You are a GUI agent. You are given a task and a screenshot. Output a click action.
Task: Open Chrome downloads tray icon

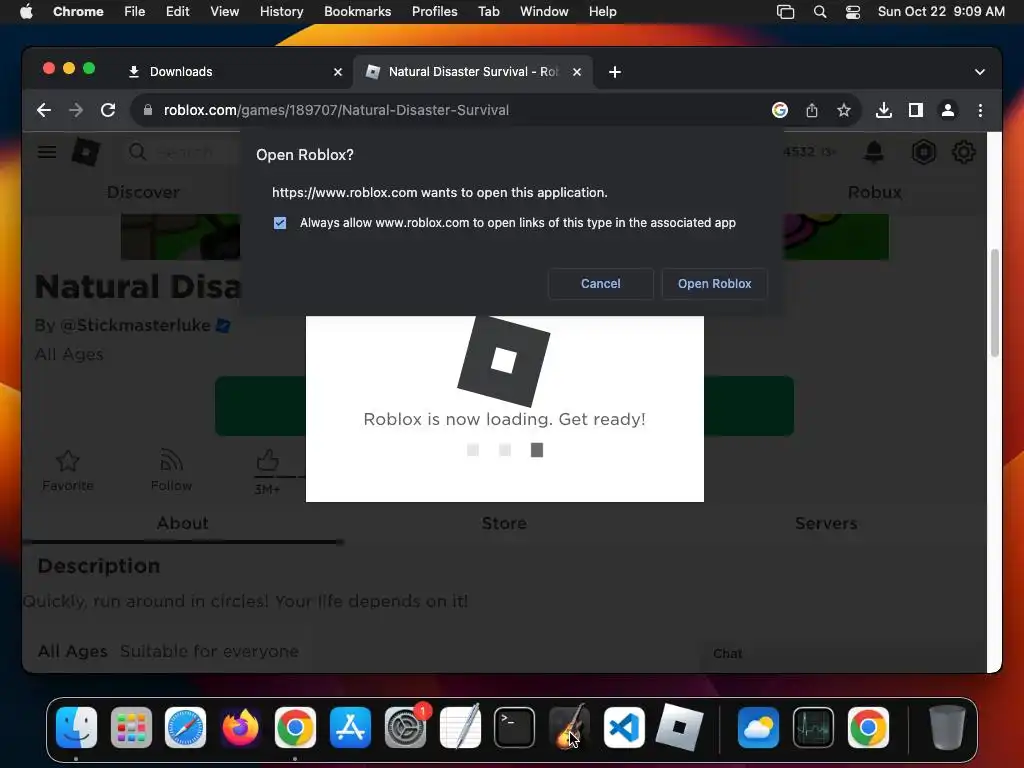point(884,110)
